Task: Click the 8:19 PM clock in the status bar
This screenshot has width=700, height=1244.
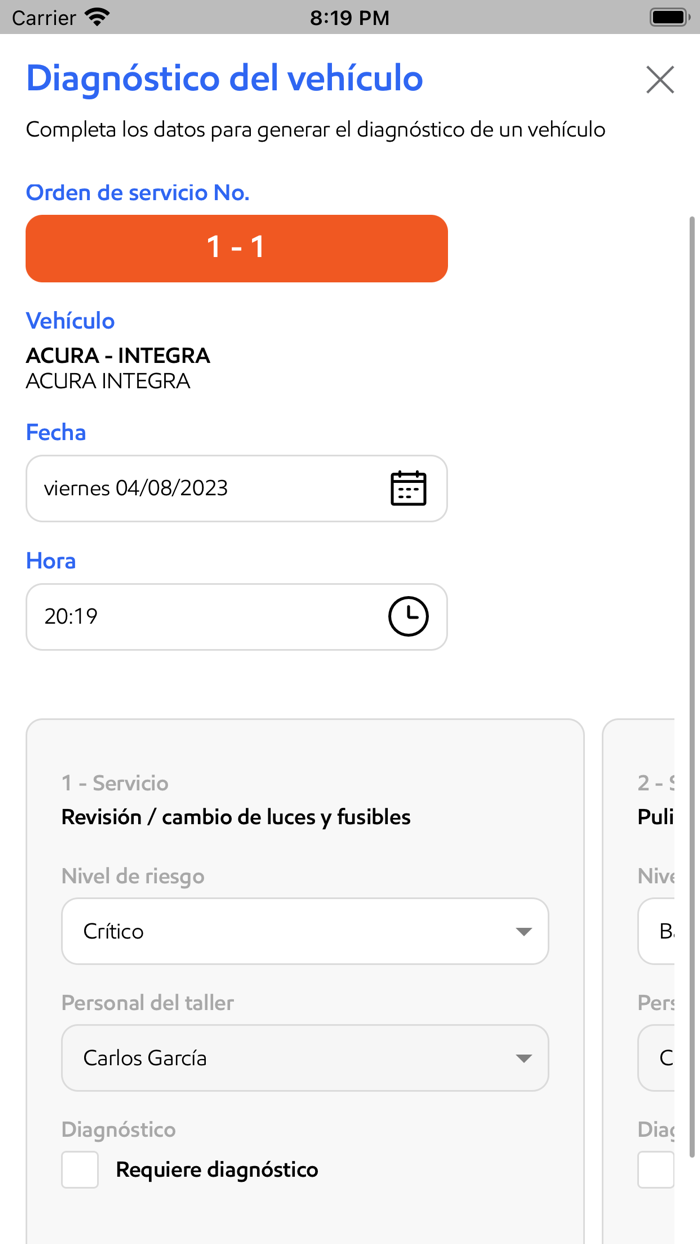Action: [350, 16]
